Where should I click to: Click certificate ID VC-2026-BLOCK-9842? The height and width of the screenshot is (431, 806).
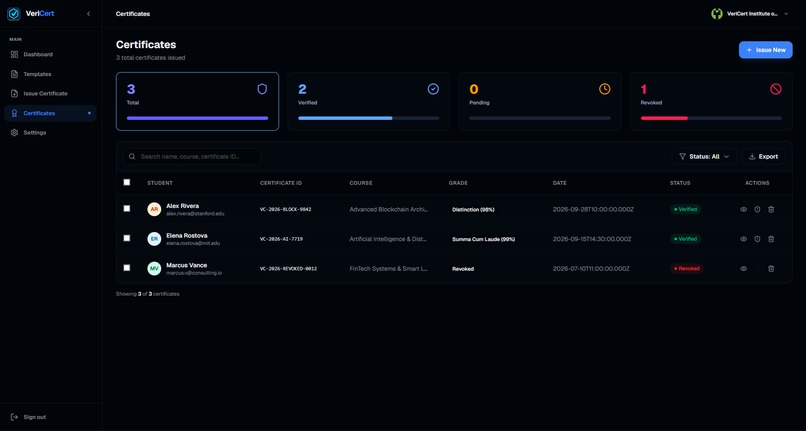pyautogui.click(x=285, y=209)
